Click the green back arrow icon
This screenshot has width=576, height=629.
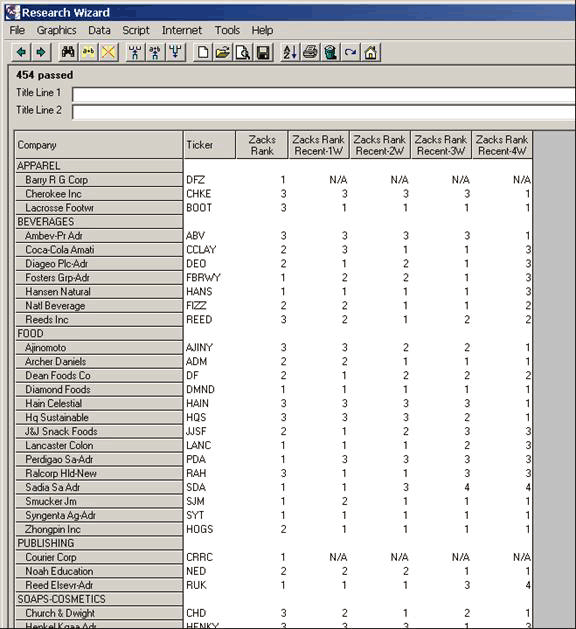click(22, 52)
